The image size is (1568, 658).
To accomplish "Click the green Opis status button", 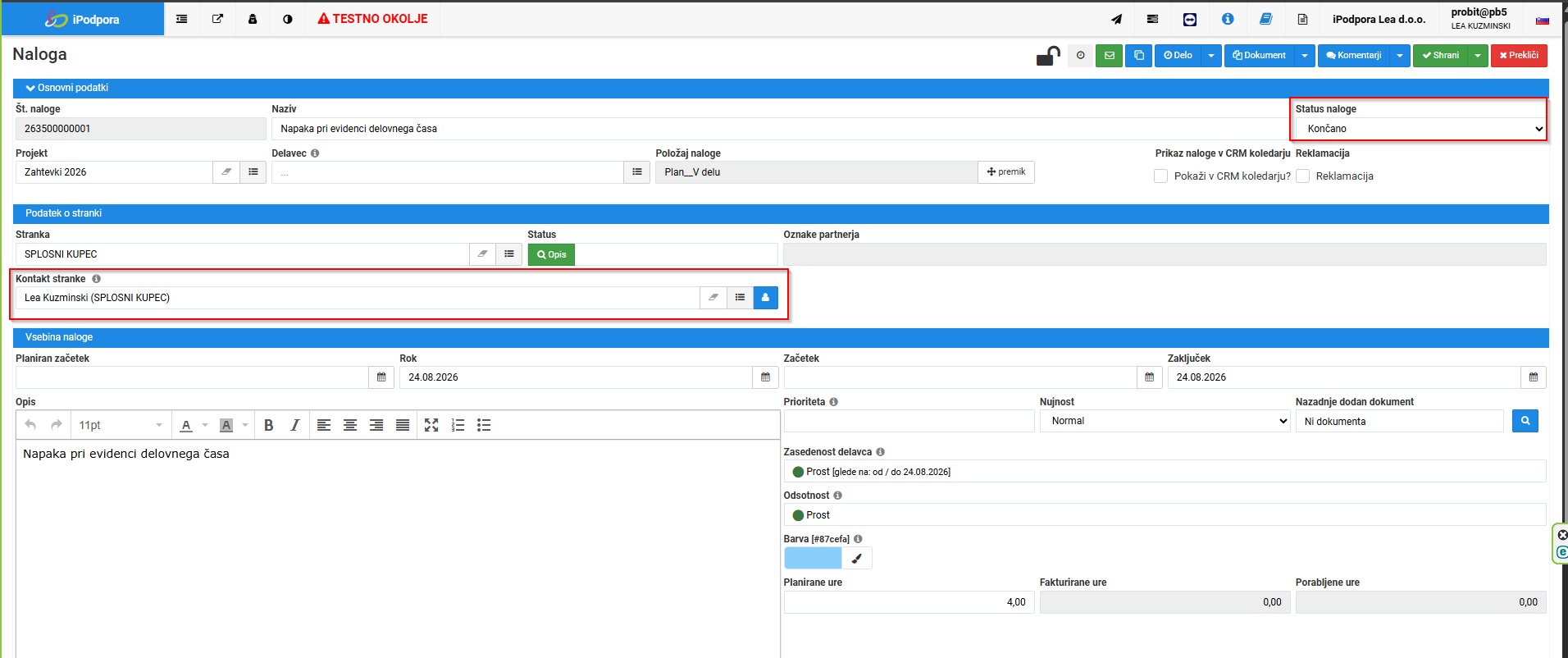I will coord(551,254).
